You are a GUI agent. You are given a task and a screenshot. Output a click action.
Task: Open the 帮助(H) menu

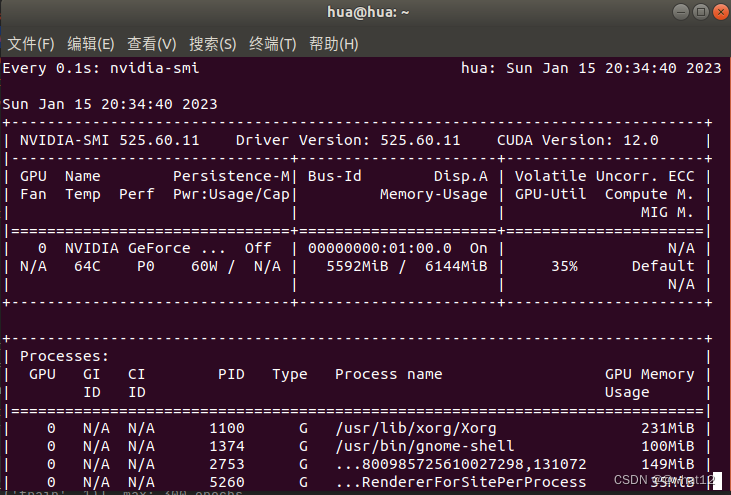tap(334, 44)
